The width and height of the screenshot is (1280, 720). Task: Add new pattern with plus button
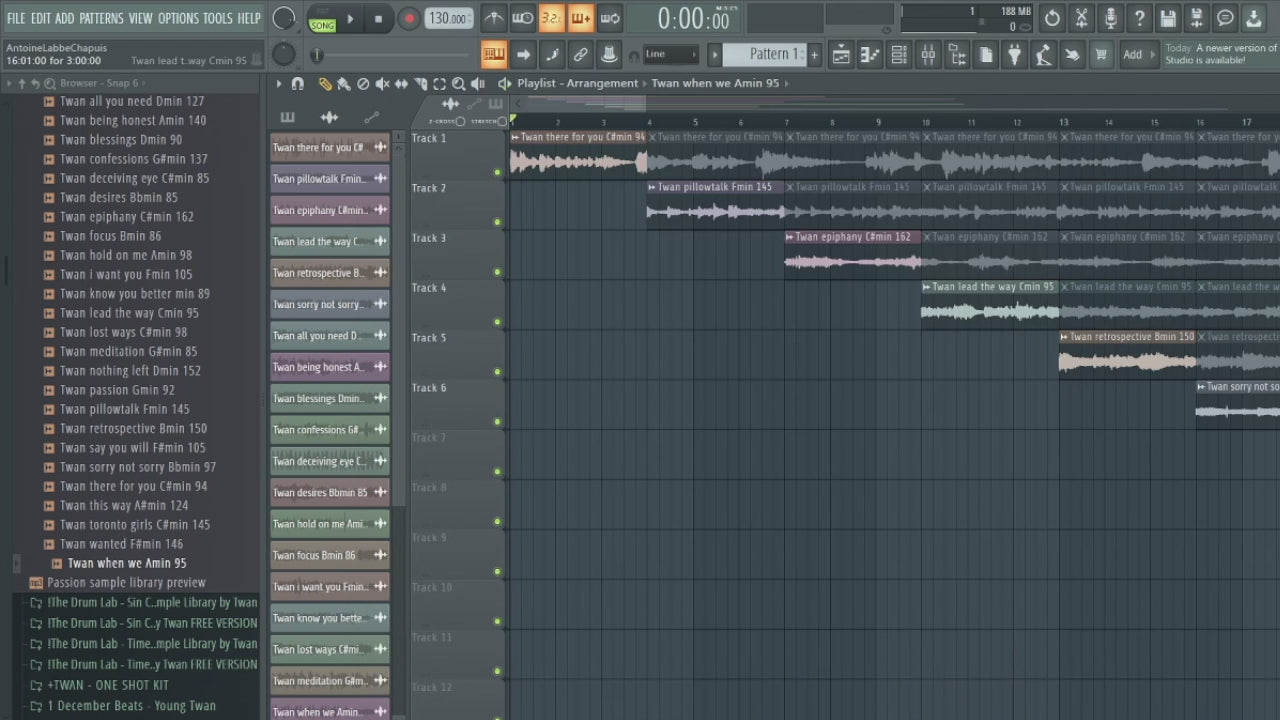coord(814,55)
